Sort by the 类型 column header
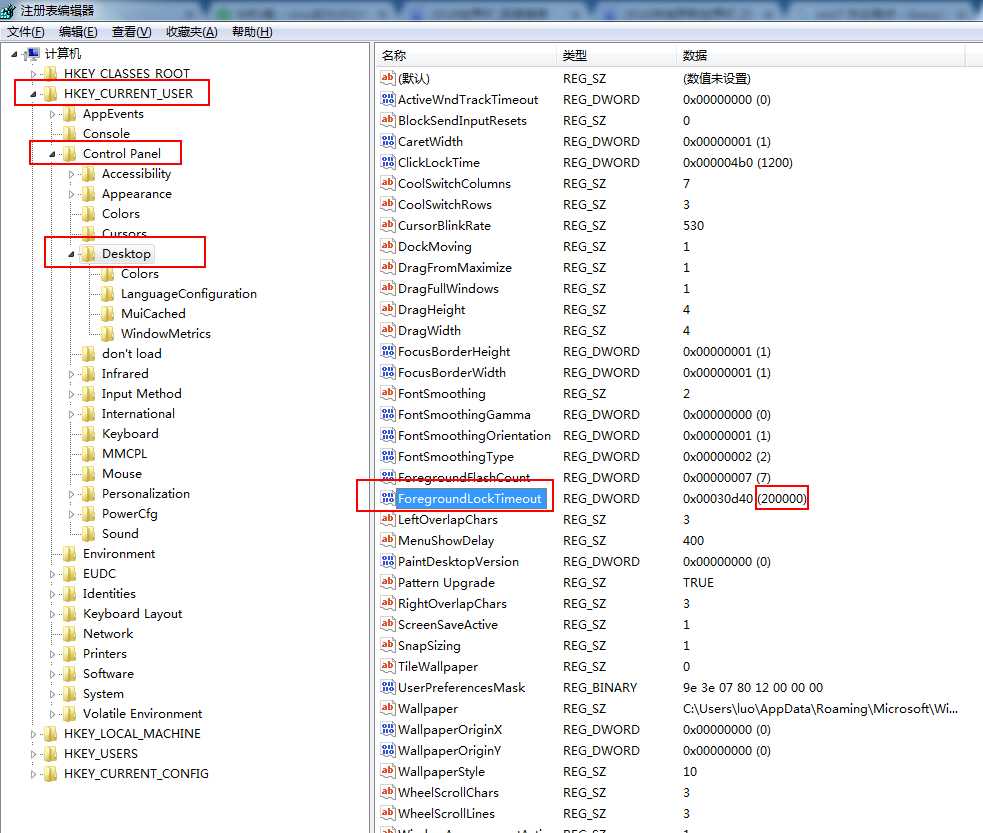The image size is (983, 833). coord(616,55)
